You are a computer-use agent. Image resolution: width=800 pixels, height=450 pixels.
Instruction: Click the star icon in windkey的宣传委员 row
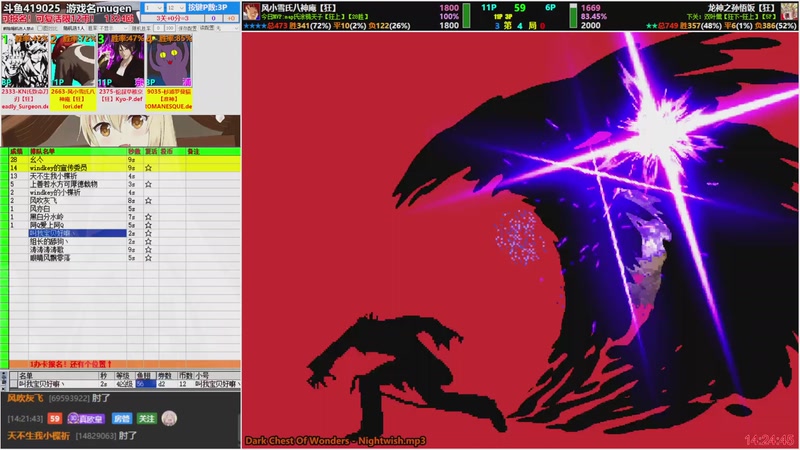coord(148,168)
